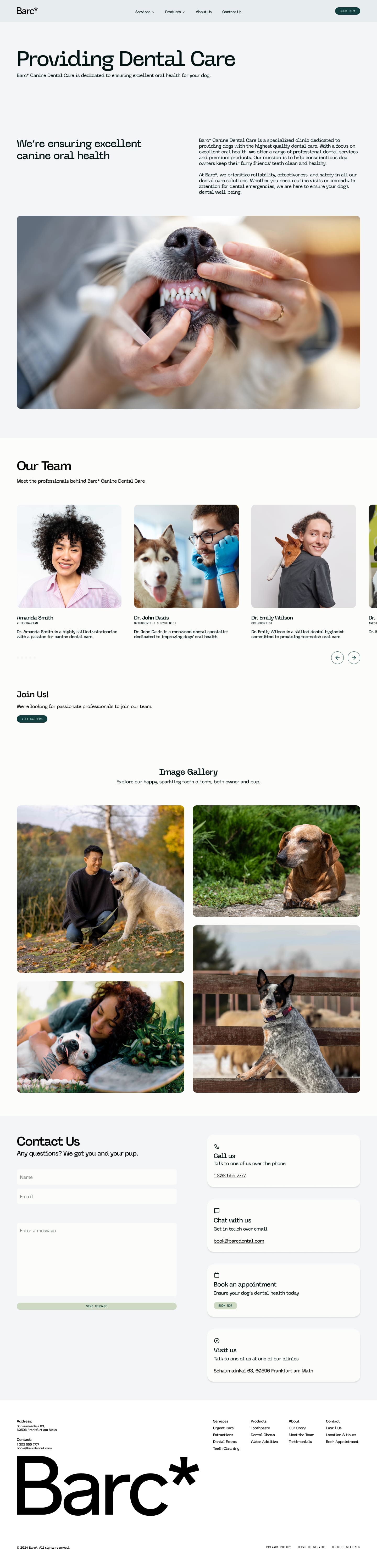Click the View Careers button
Viewport: 377px width, 1568px height.
pos(32,719)
